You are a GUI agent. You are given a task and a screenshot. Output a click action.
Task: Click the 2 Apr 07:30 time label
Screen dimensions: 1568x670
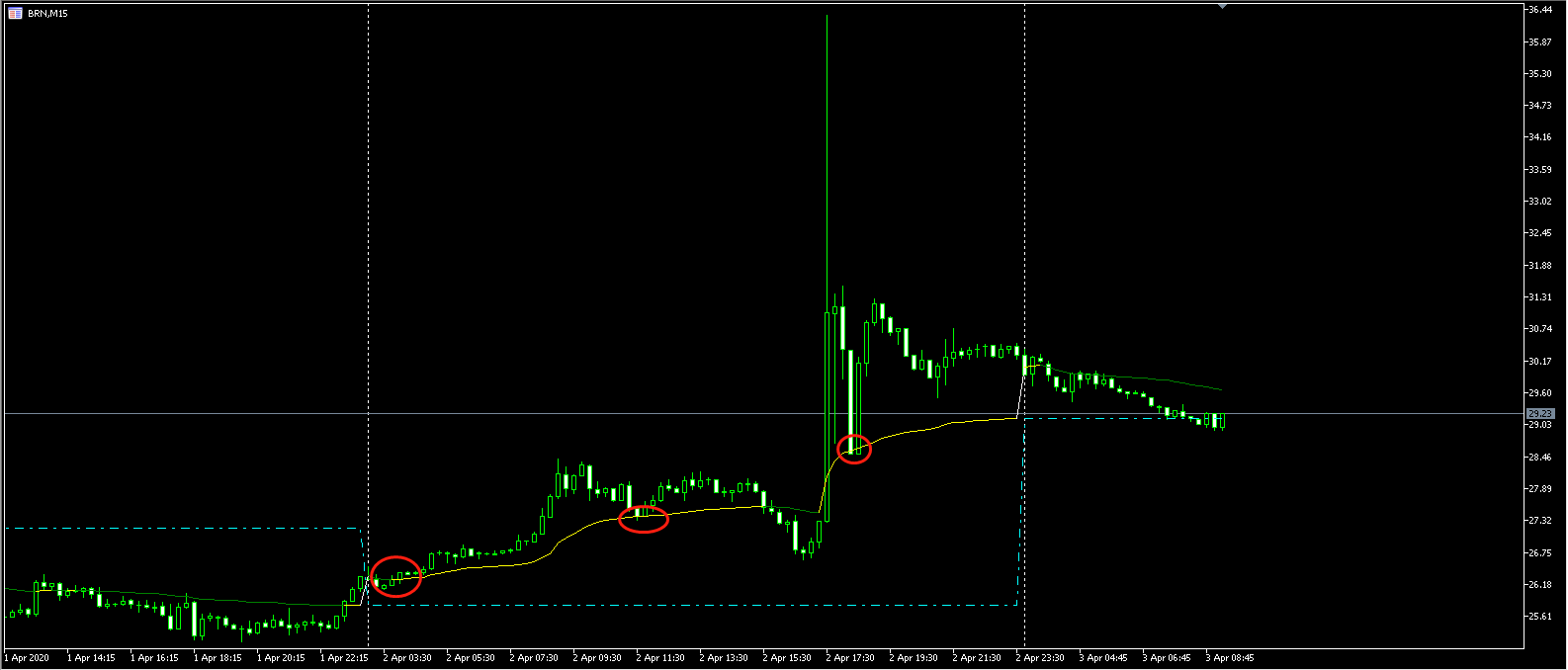point(534,658)
